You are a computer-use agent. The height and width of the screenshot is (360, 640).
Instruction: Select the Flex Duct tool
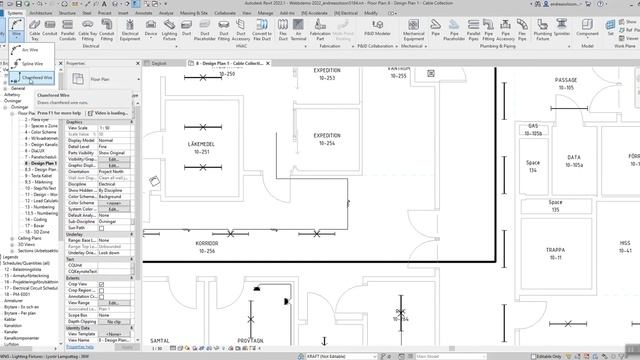[283, 30]
